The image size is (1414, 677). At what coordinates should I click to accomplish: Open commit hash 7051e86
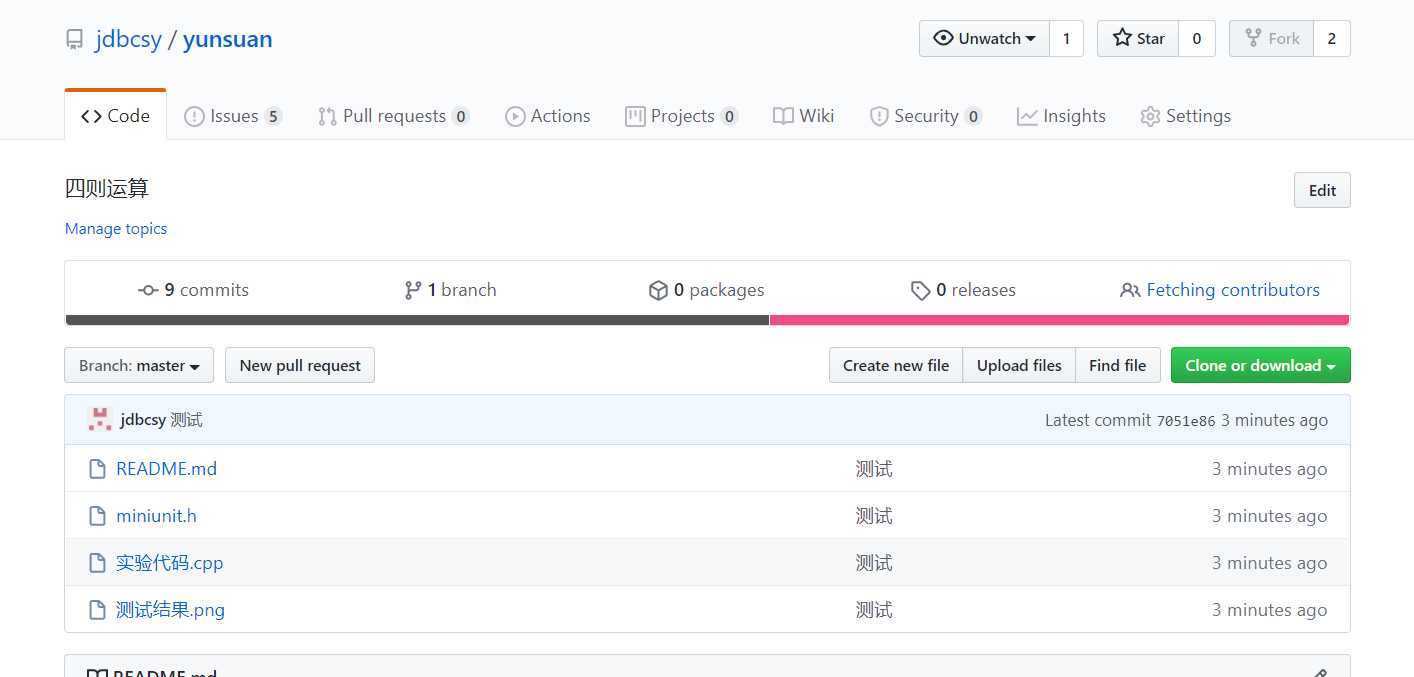click(1186, 421)
